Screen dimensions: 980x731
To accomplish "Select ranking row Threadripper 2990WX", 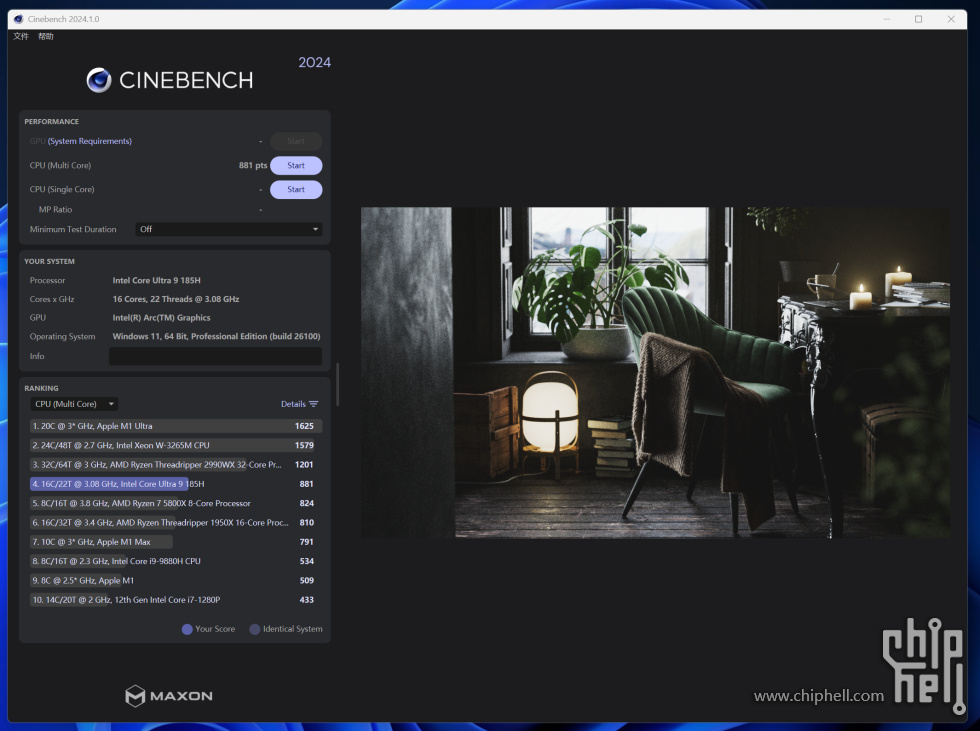I will tap(176, 465).
